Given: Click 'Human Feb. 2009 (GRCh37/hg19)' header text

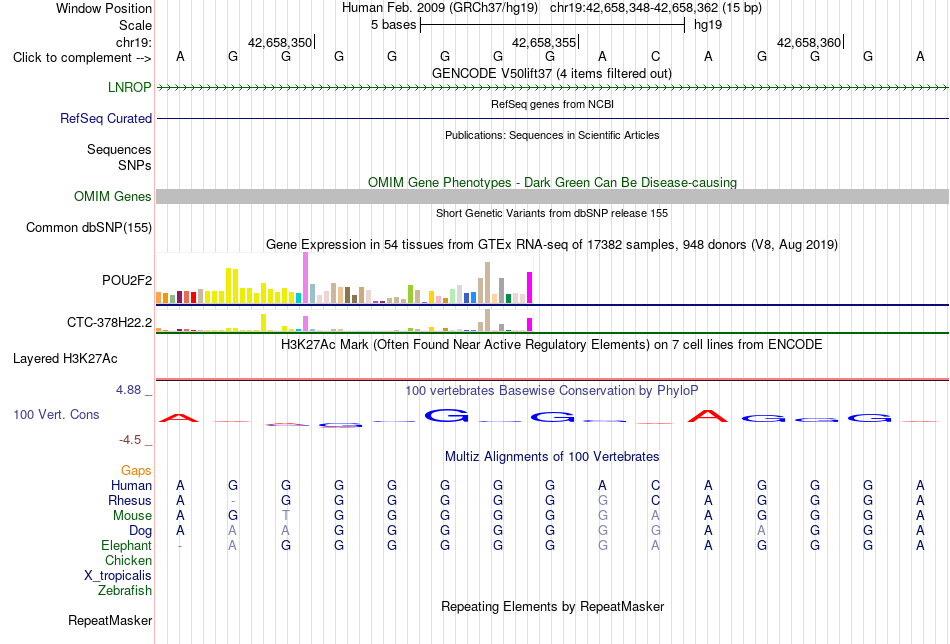Looking at the screenshot, I should tap(440, 8).
